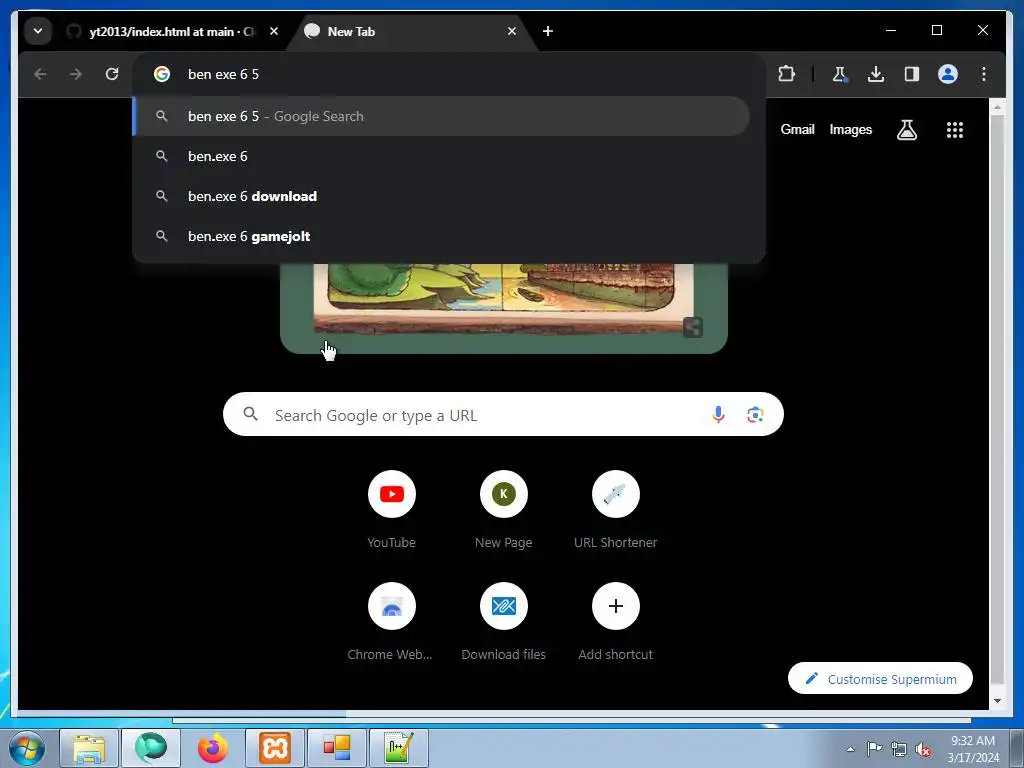Open Search Labs flask on page
This screenshot has width=1024, height=768.
tap(906, 130)
